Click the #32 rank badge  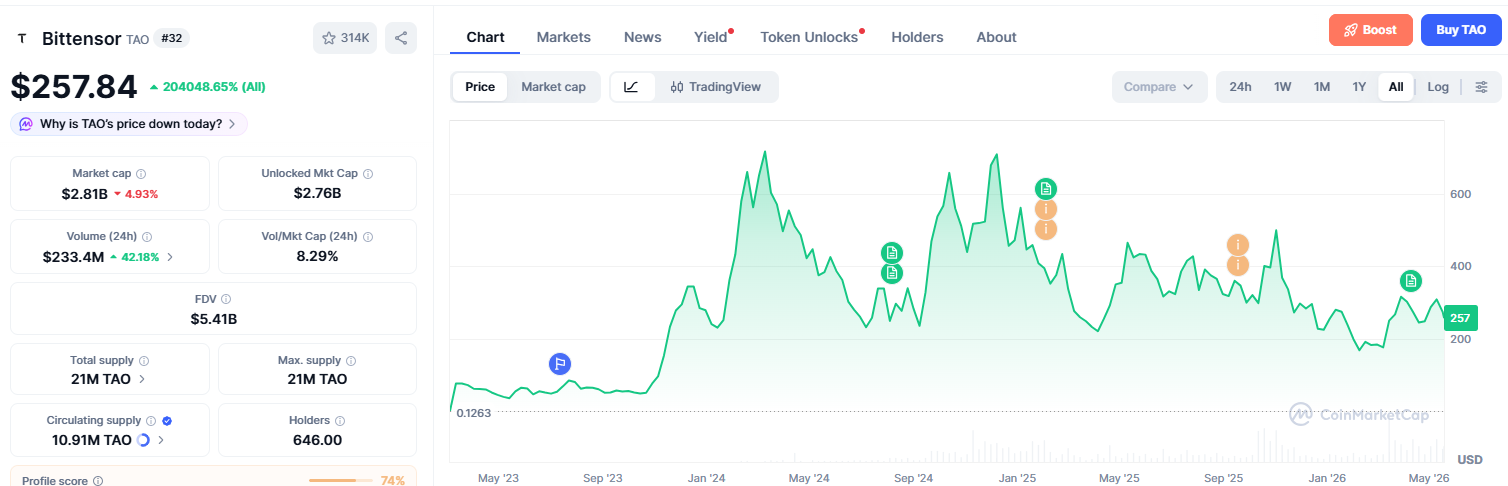coord(172,38)
